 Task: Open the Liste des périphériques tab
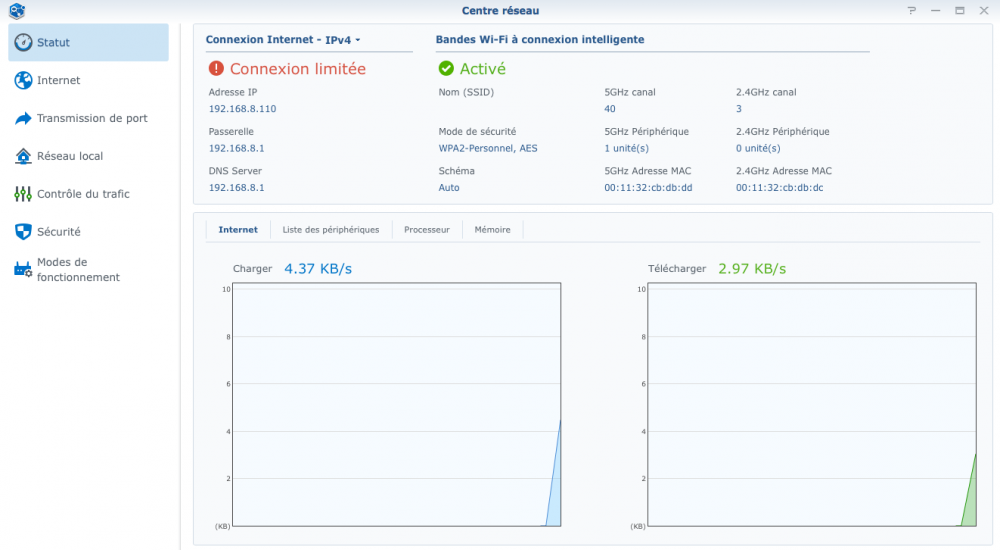(x=331, y=230)
